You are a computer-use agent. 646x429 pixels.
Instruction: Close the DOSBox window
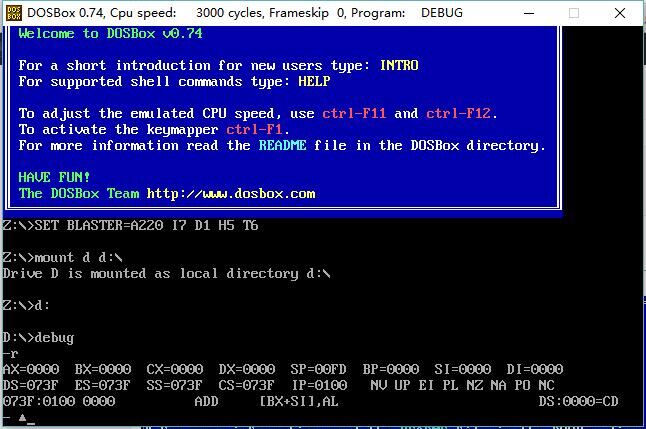620,13
